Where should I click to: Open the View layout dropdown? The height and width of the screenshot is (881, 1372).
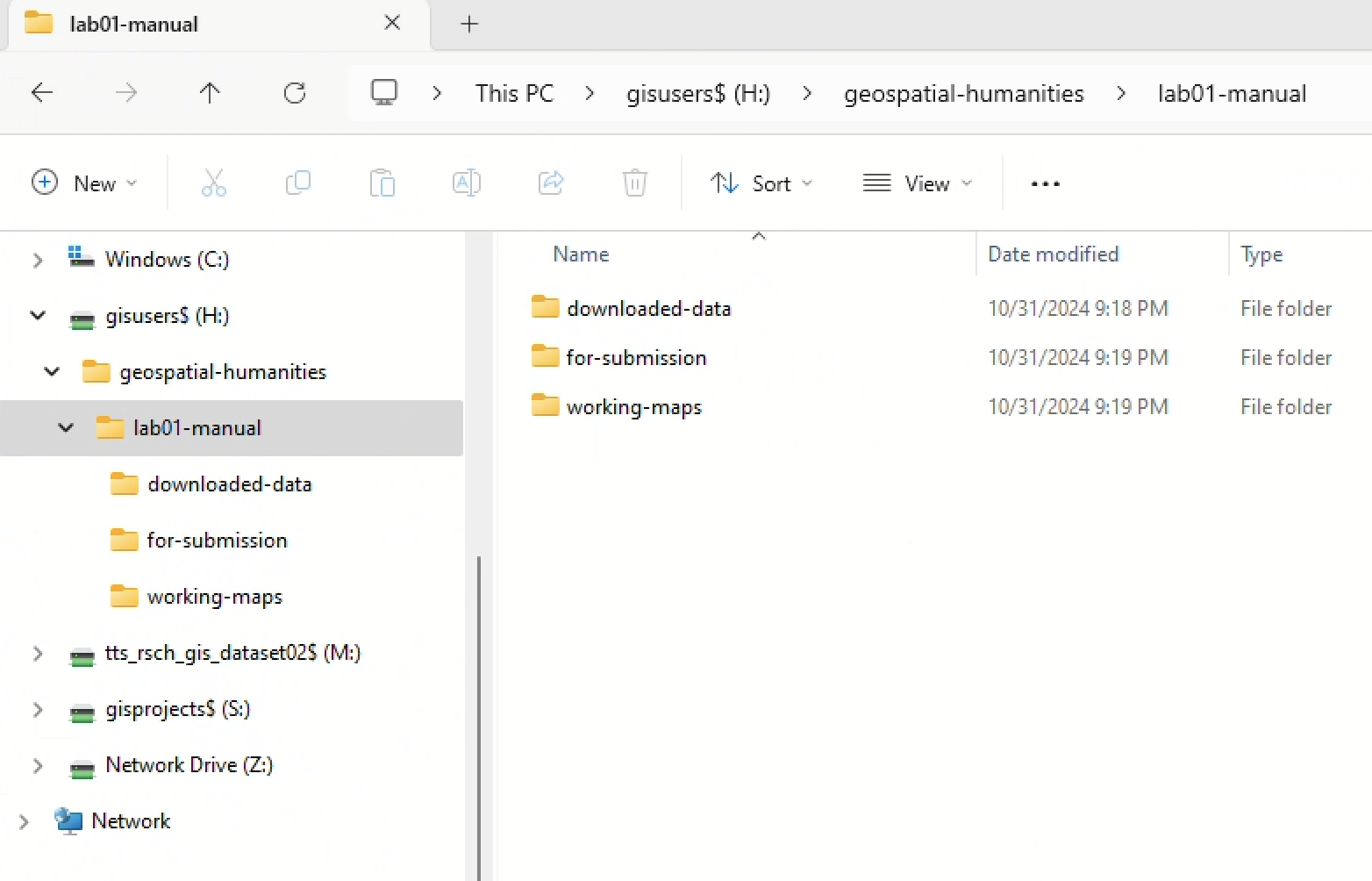[x=918, y=183]
